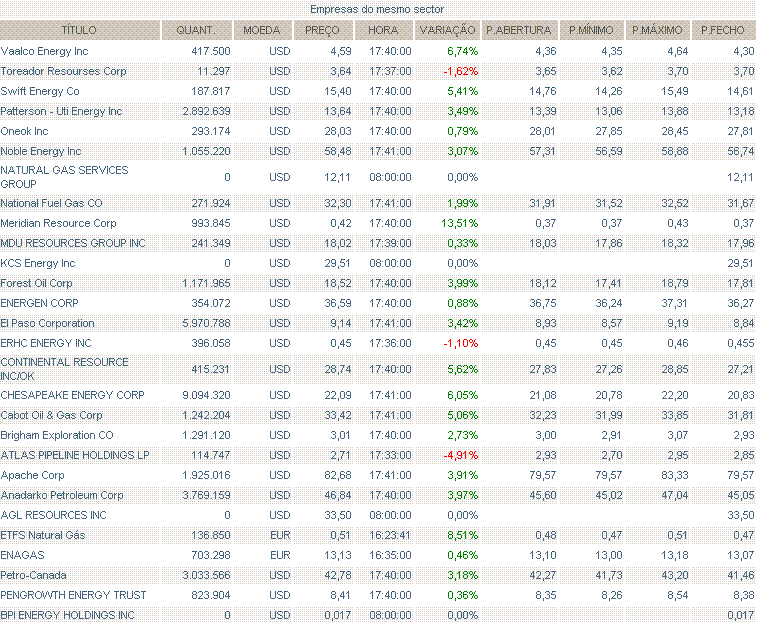758x622 pixels.
Task: Click the VARIAÇÃO column header
Action: tap(448, 30)
